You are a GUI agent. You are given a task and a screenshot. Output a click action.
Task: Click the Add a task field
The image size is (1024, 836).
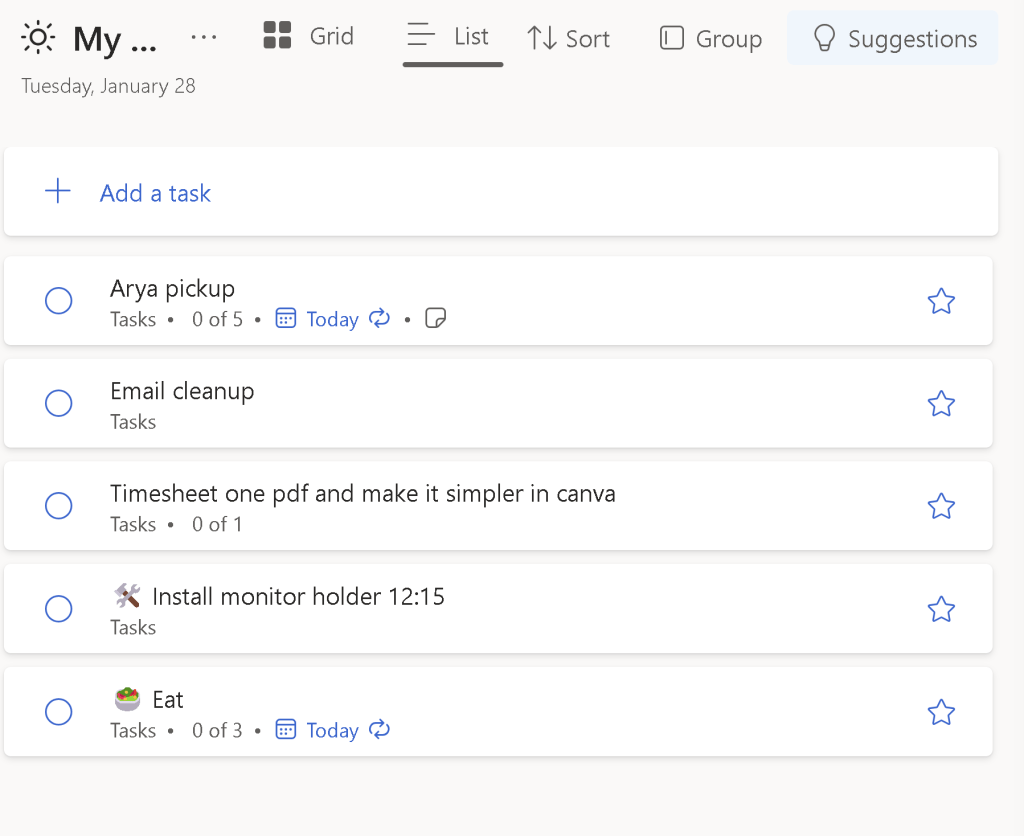(x=501, y=192)
